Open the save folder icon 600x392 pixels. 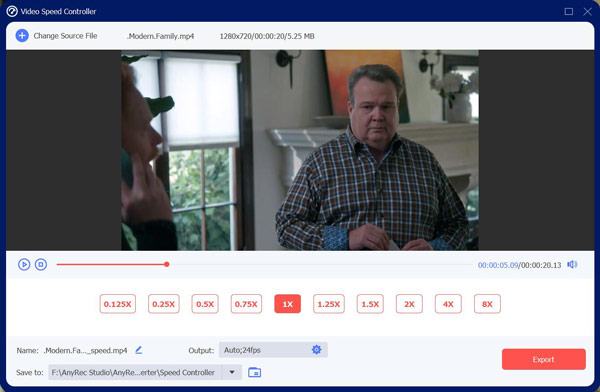[x=254, y=372]
